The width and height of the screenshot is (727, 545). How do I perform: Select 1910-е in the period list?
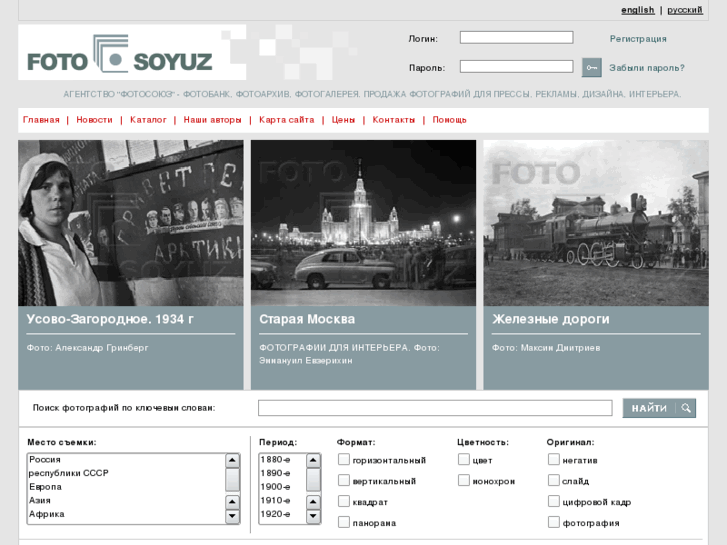[282, 500]
